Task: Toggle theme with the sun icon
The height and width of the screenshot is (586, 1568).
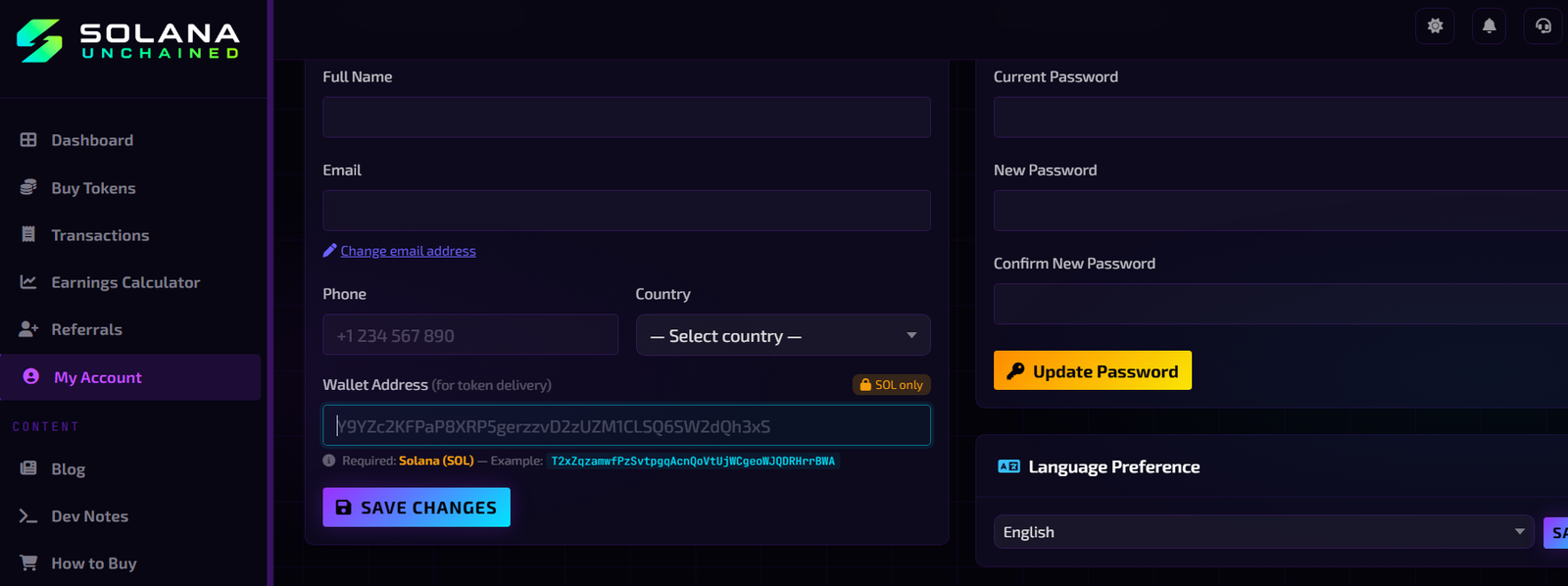Action: [1435, 25]
